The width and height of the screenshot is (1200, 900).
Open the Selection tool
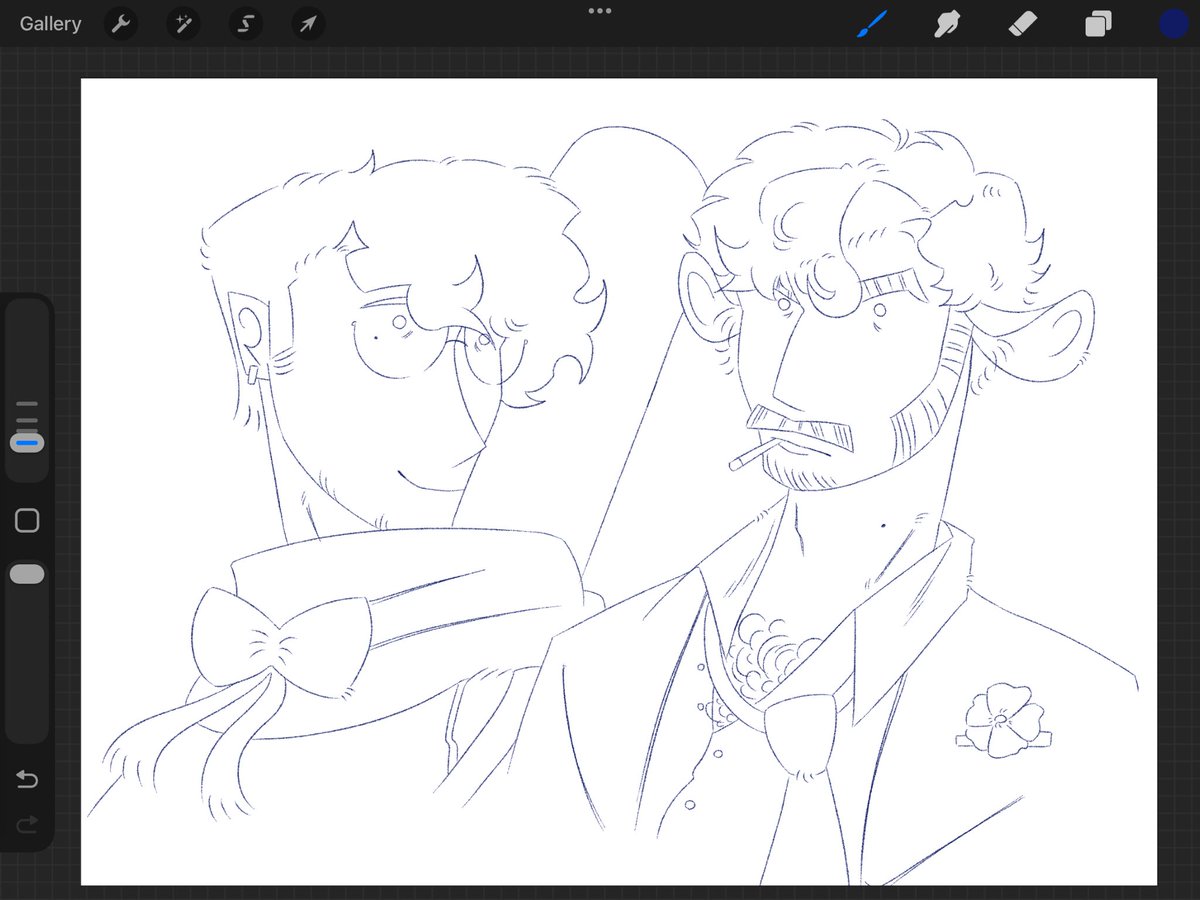[245, 24]
